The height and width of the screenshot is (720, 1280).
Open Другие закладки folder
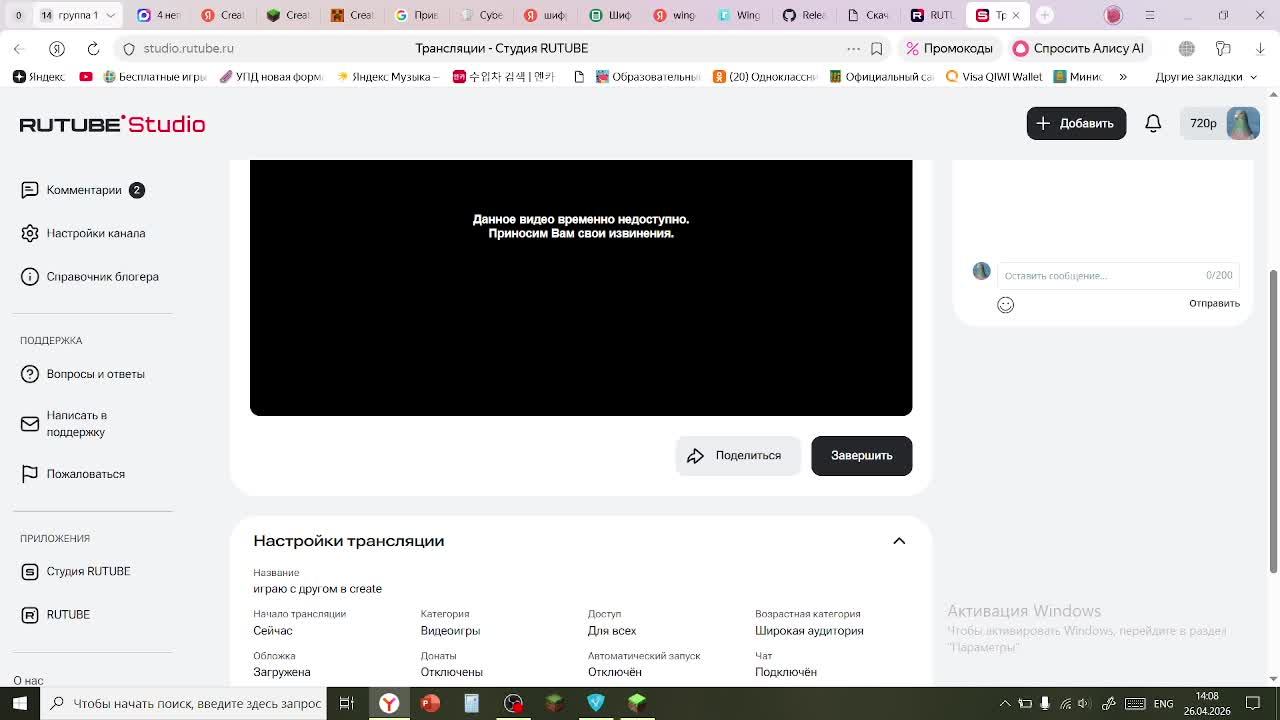[1206, 76]
